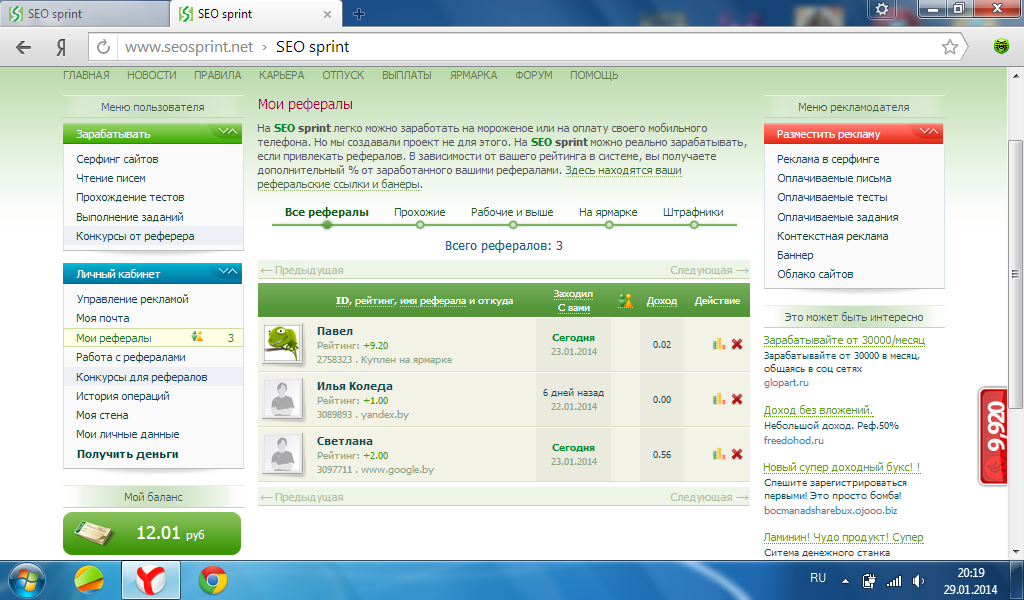Image resolution: width=1024 pixels, height=600 pixels.
Task: Select the Все рефералы filter
Action: tap(327, 212)
